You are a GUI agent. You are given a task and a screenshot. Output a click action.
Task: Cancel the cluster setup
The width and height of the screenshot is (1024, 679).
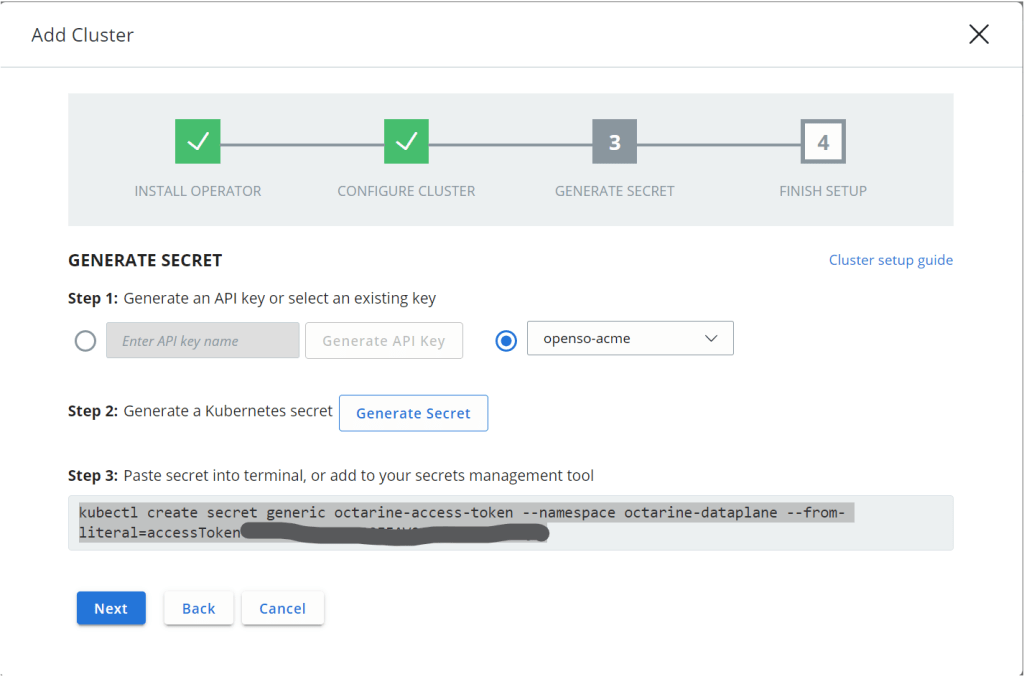point(282,608)
